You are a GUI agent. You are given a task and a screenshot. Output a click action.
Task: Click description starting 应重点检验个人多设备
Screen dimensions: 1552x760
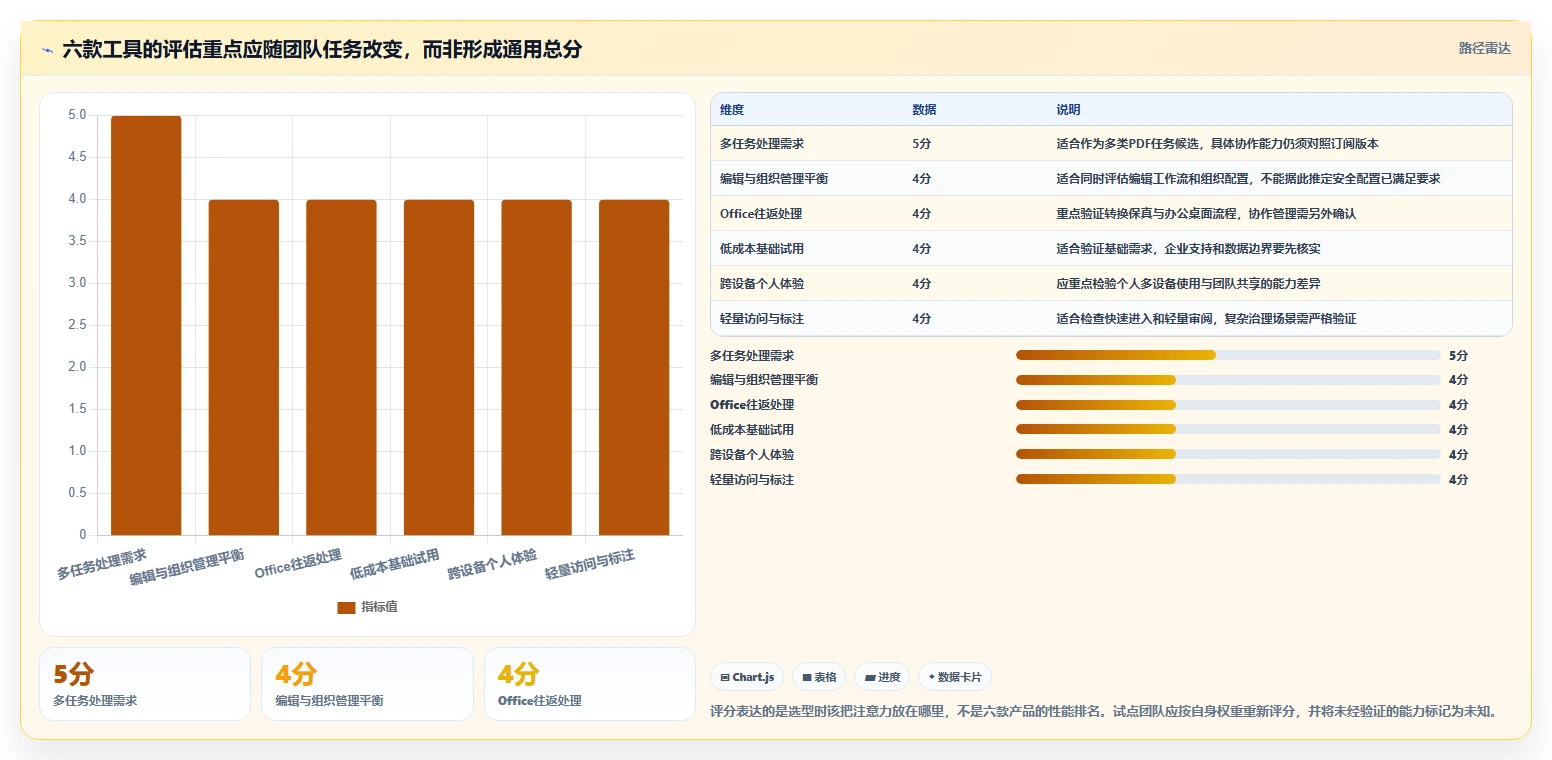point(1188,284)
